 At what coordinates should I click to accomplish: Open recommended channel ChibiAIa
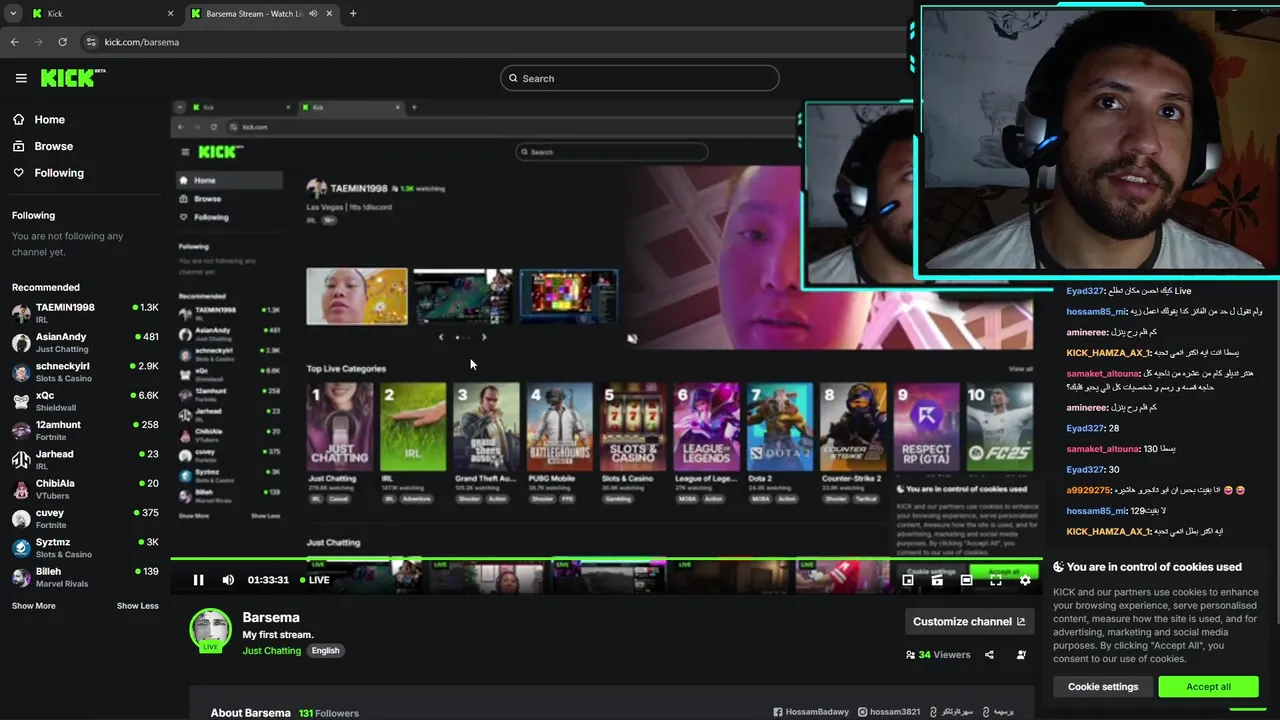pyautogui.click(x=85, y=488)
